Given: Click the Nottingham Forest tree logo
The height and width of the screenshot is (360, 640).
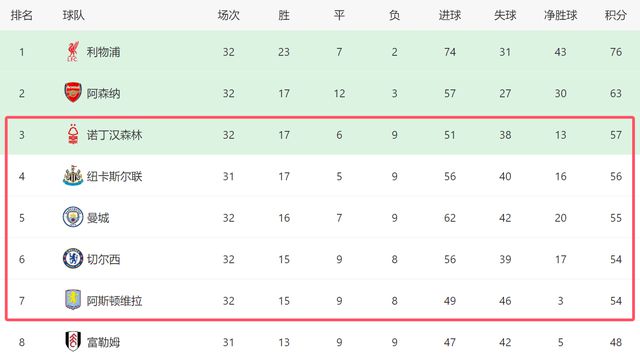Looking at the screenshot, I should click(73, 134).
